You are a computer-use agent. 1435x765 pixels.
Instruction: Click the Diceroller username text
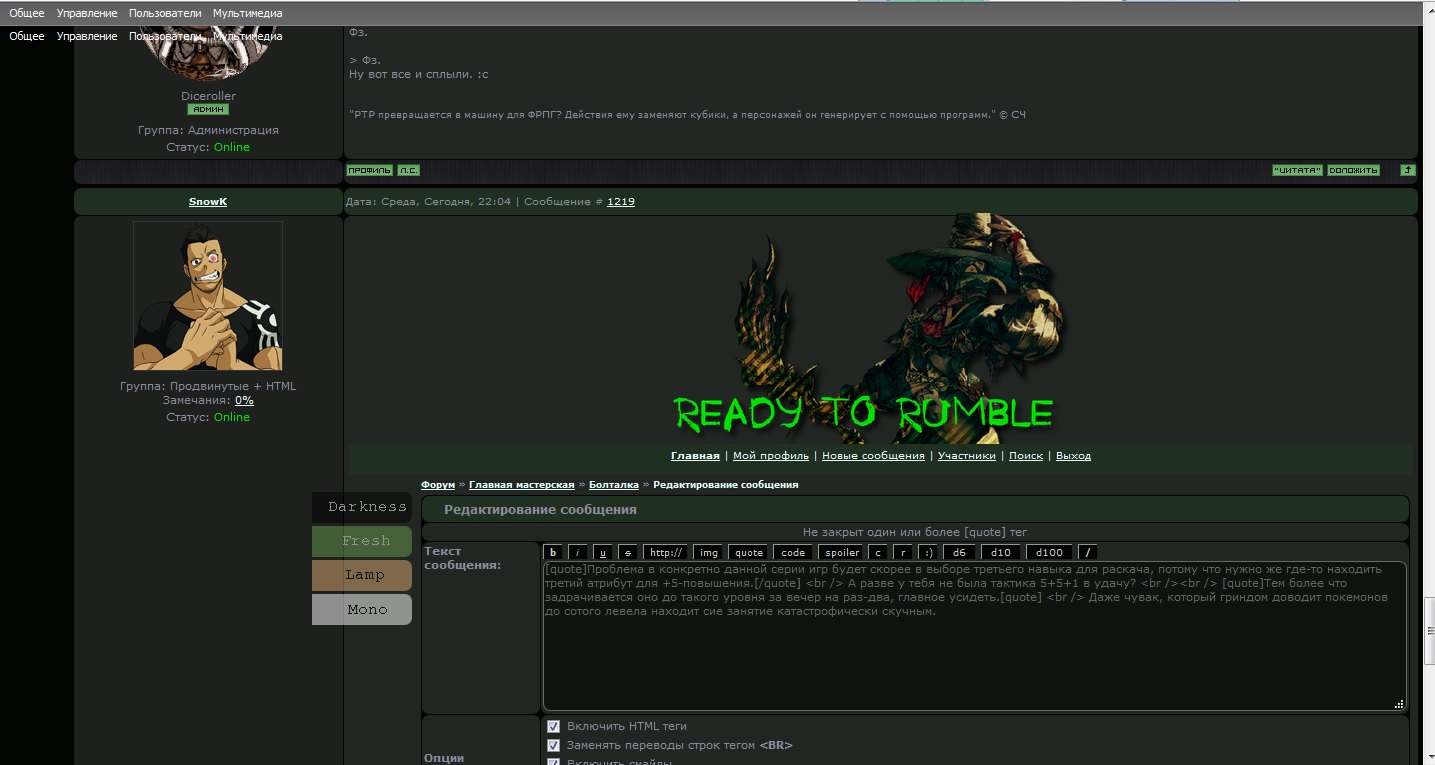click(x=208, y=96)
